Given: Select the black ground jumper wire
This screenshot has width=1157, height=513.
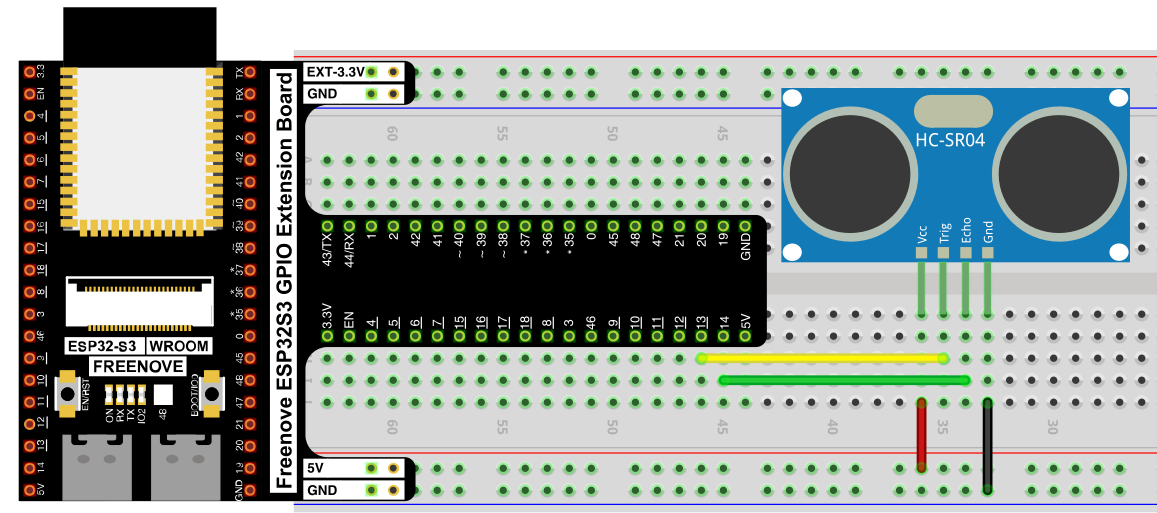Looking at the screenshot, I should pyautogui.click(x=987, y=447).
